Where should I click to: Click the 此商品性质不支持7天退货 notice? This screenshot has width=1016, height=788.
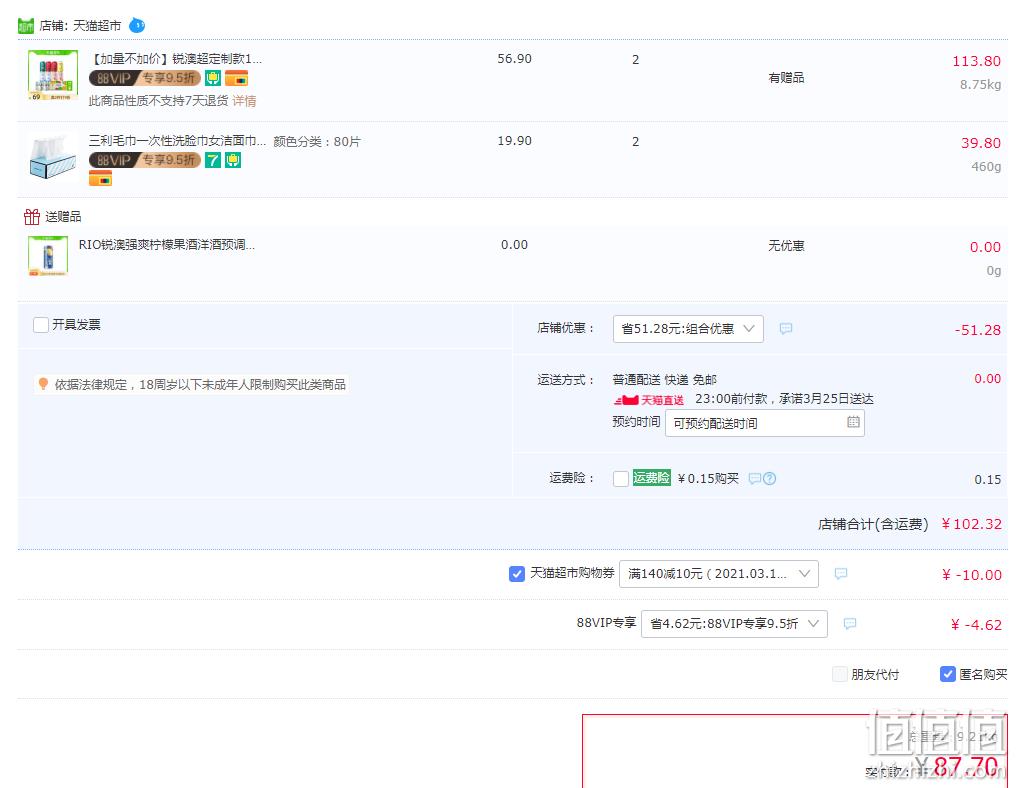pos(159,100)
